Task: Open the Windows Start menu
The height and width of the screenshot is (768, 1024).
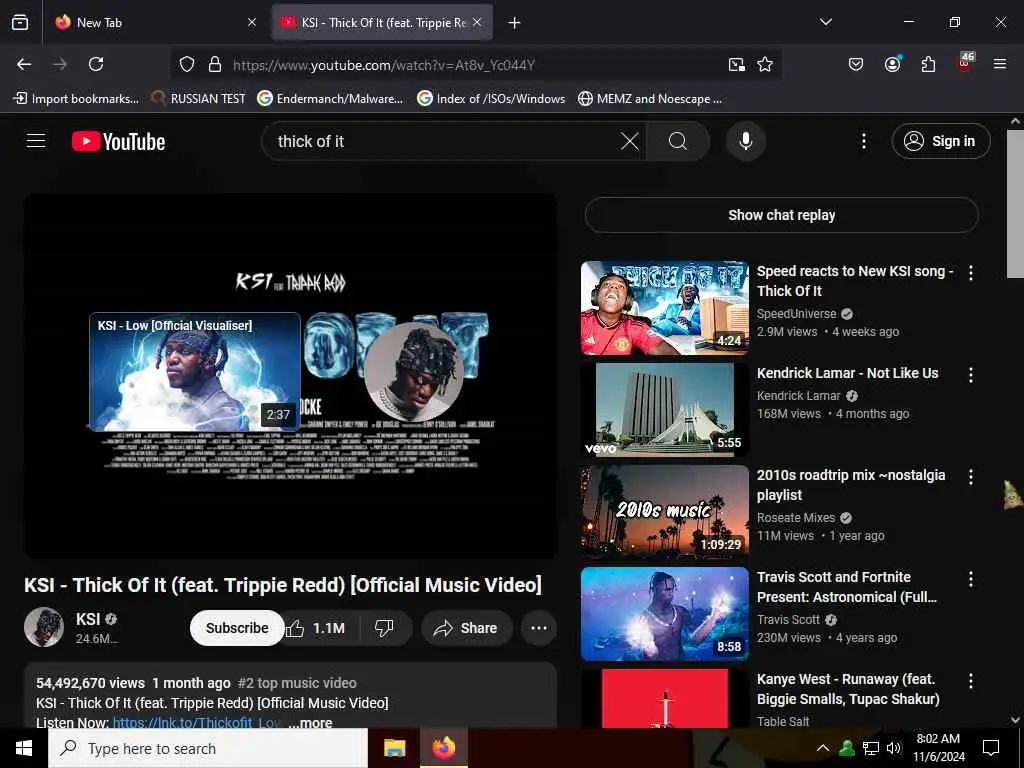Action: (24, 748)
